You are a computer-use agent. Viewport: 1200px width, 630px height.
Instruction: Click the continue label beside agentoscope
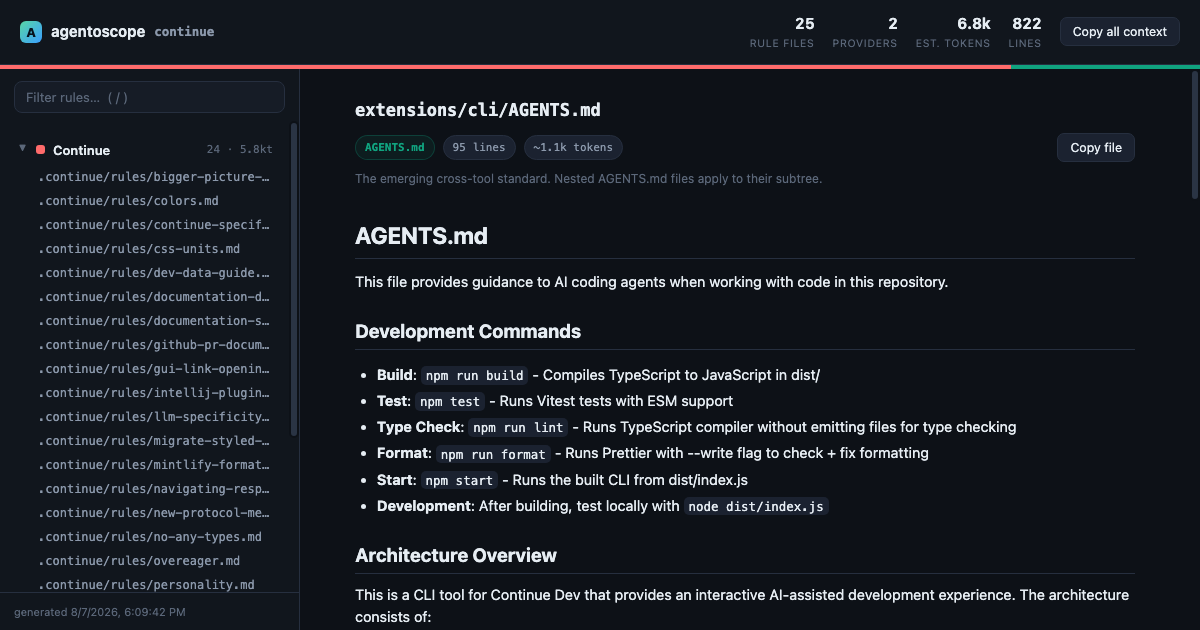tap(184, 32)
